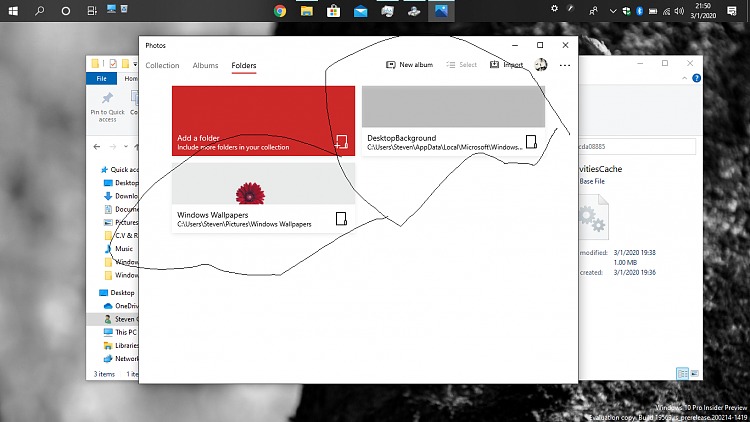
Task: Collapse Explorer ribbon chevron
Action: [x=684, y=78]
